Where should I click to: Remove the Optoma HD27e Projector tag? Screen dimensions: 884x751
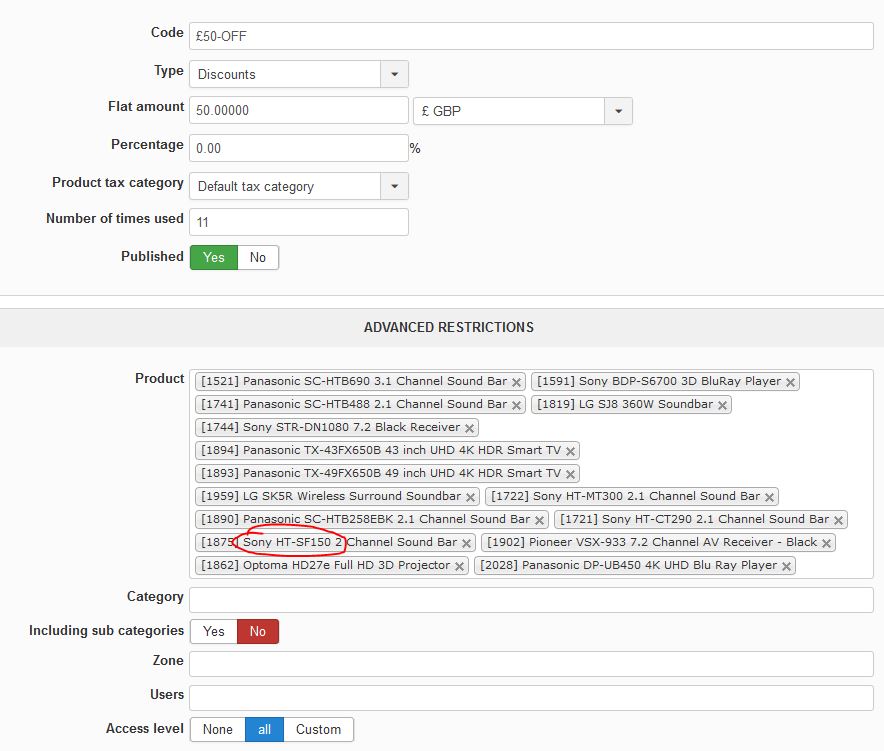click(x=459, y=566)
